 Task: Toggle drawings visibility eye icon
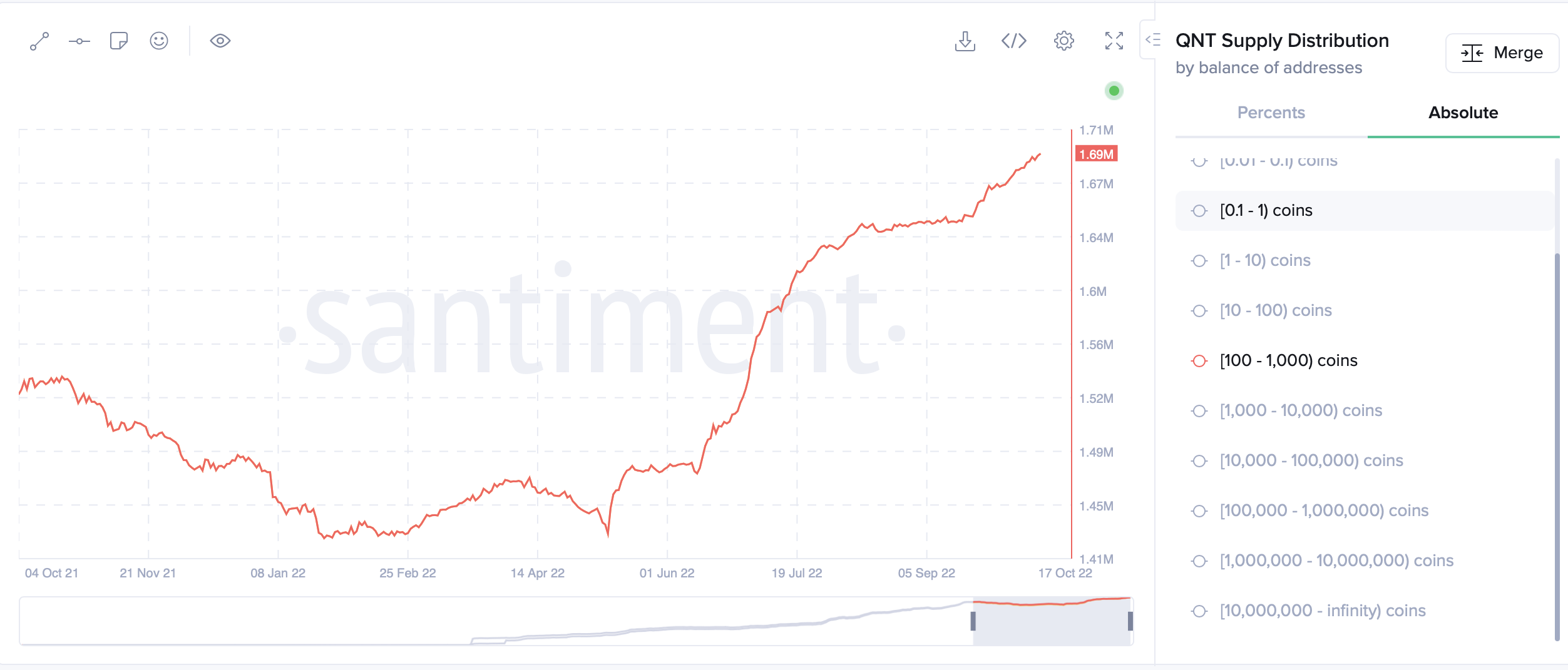pos(220,41)
